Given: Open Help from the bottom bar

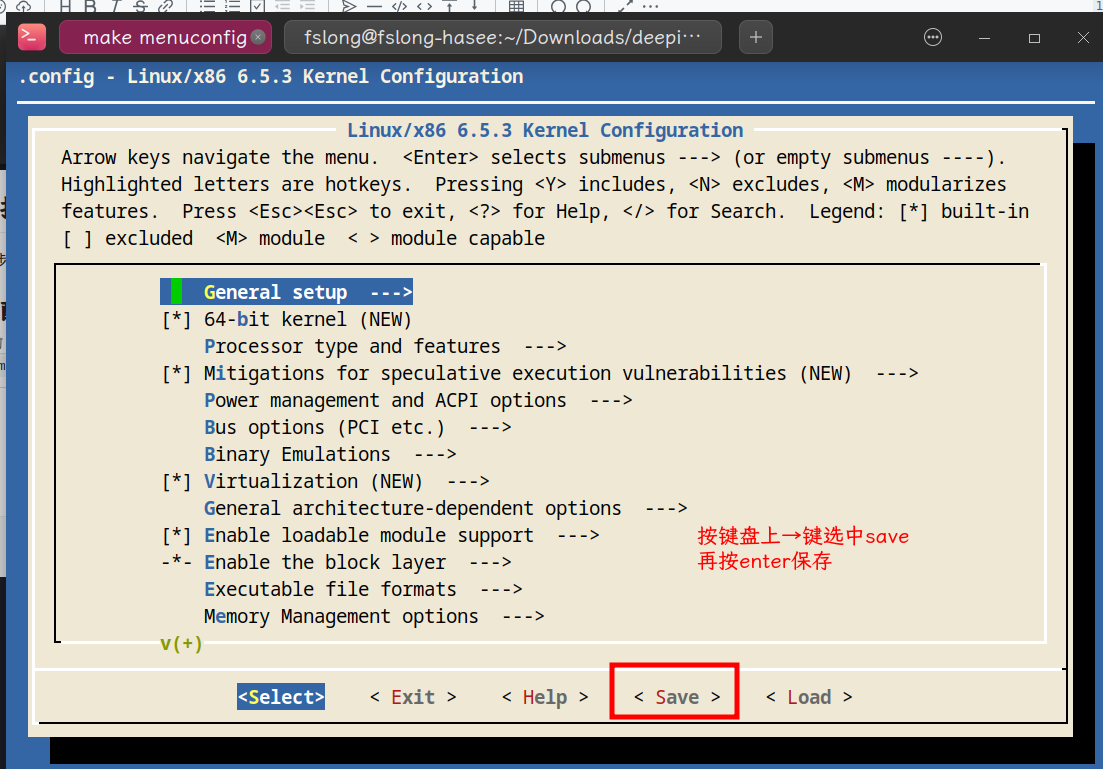Looking at the screenshot, I should pyautogui.click(x=545, y=697).
